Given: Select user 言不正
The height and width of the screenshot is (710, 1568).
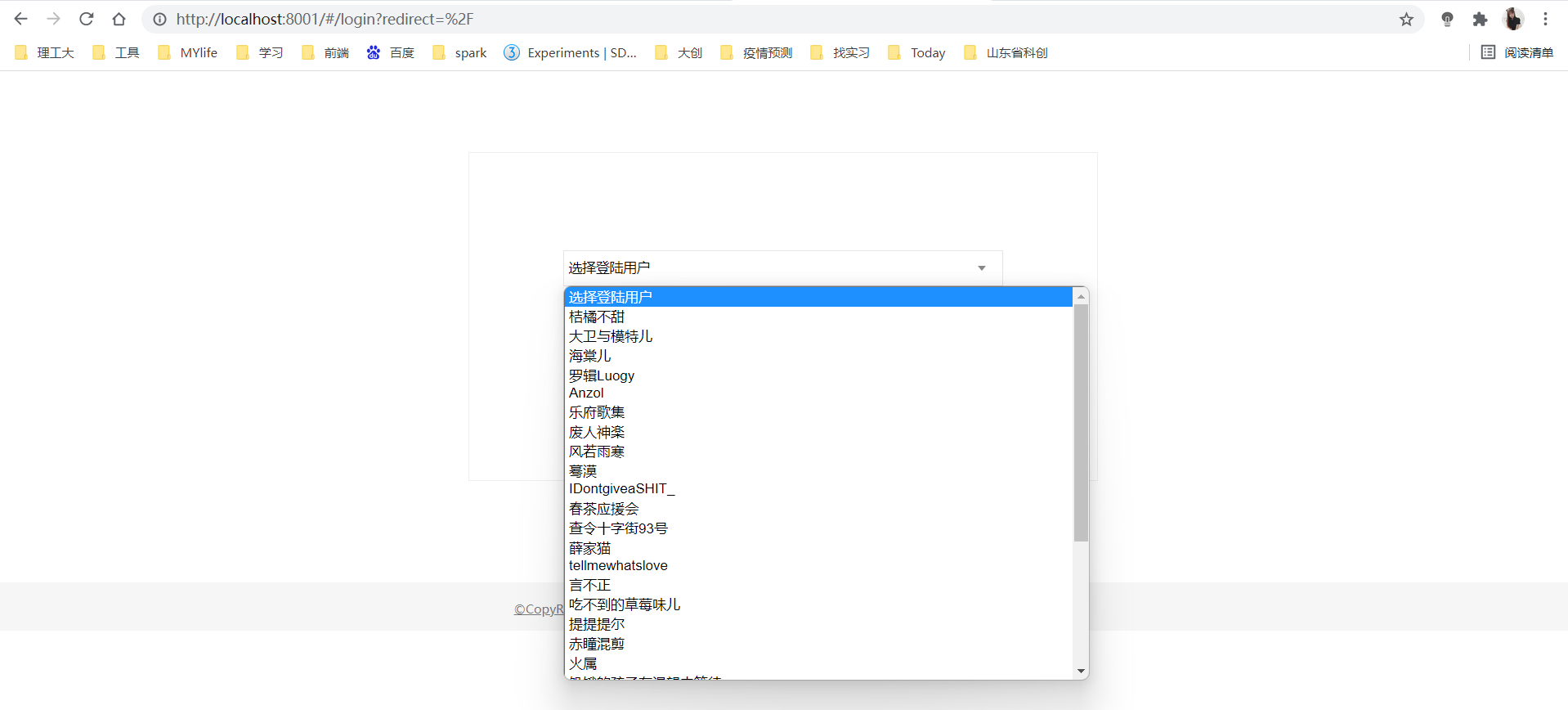Looking at the screenshot, I should 818,586.
